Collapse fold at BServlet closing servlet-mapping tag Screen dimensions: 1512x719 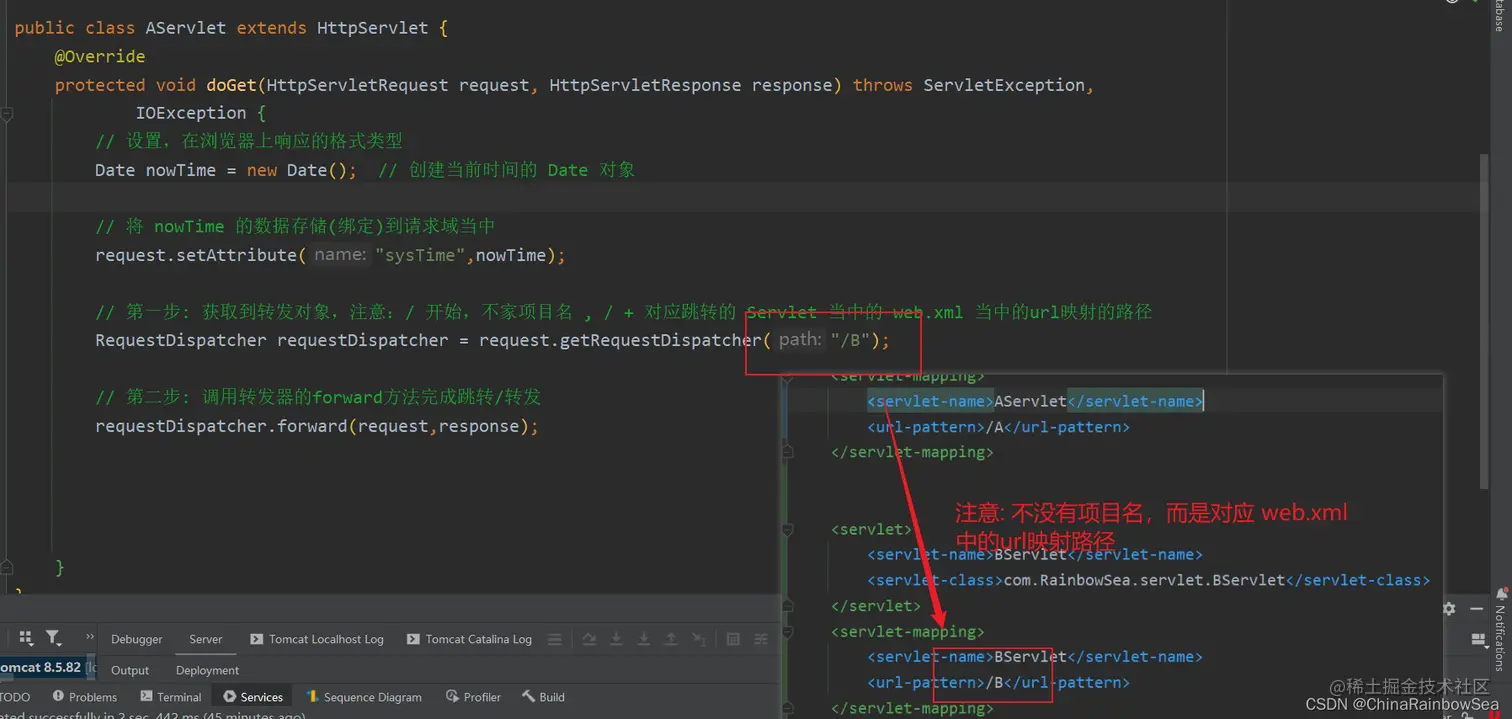[x=788, y=708]
